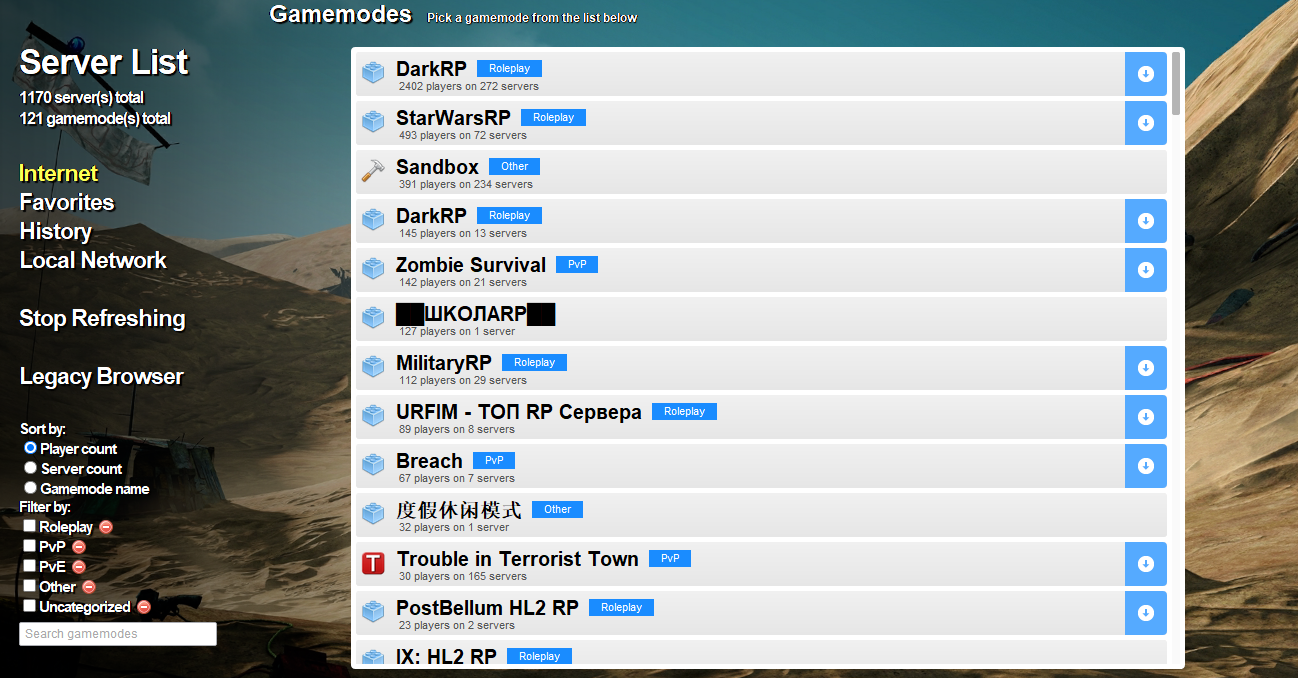Viewport: 1298px width, 678px height.
Task: Click the Roleplay tag on URFIM
Action: click(684, 412)
